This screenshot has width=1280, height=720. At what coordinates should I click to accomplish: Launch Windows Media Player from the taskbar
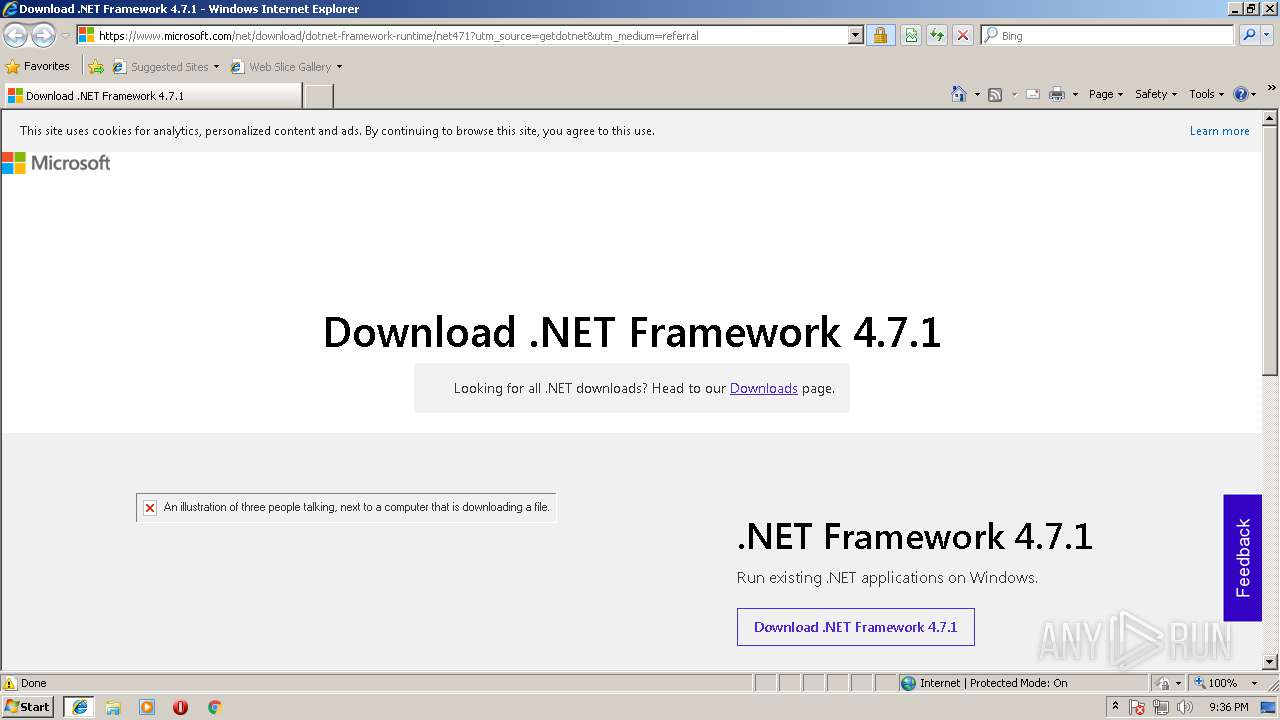point(147,707)
